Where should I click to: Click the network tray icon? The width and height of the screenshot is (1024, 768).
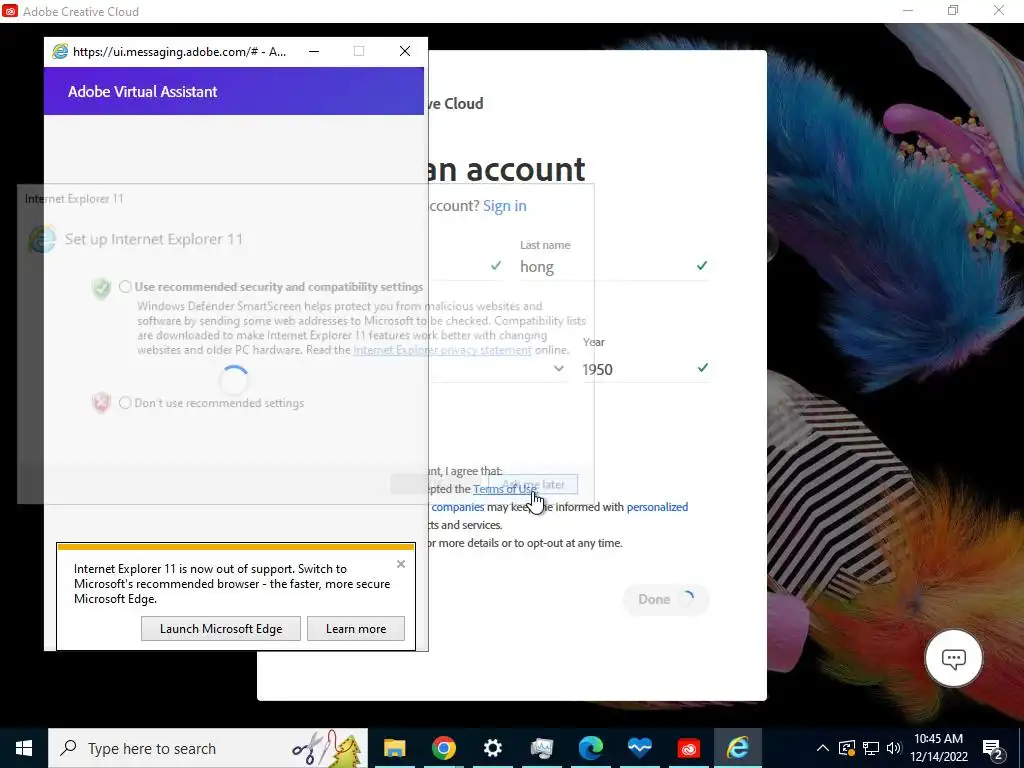[x=871, y=748]
